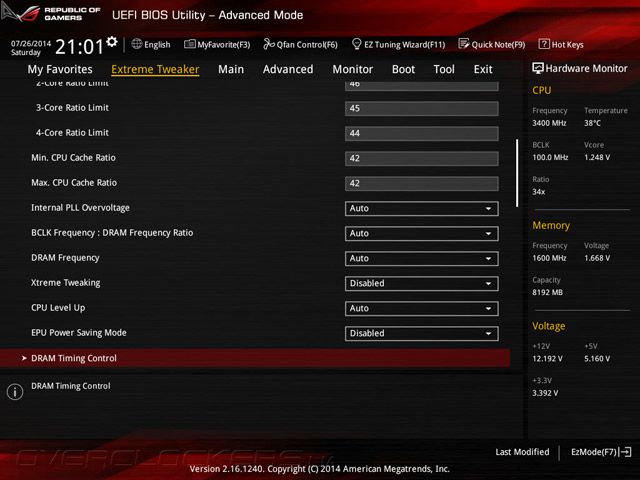Screen dimensions: 640x480
Task: Select the 3-Core Ratio Limit label
Action: tap(72, 108)
